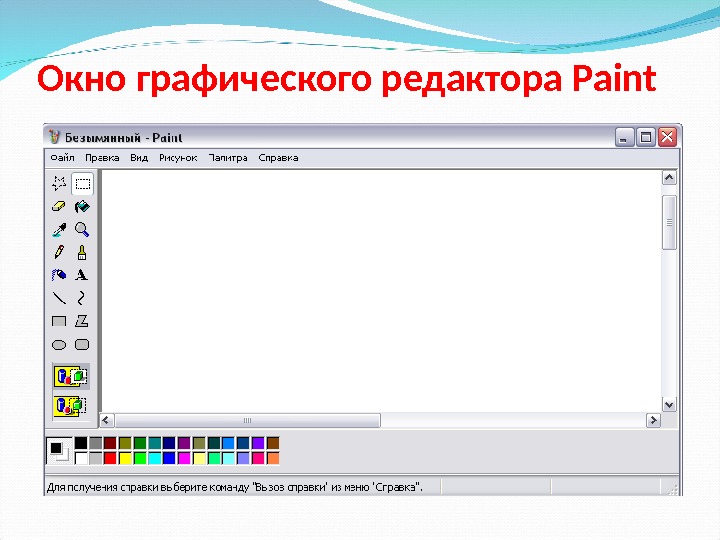Select the Pencil tool
Viewport: 720px width, 540px height.
click(x=59, y=252)
